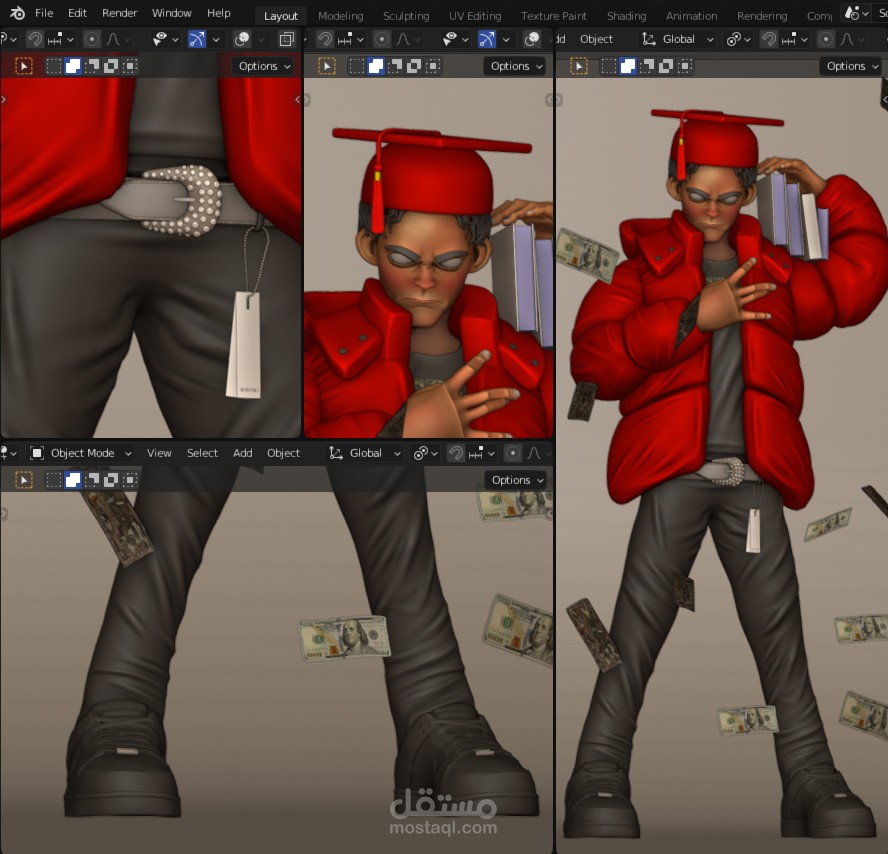
Task: Open snapping settings dropdown in belt close-up viewport
Action: [61, 39]
